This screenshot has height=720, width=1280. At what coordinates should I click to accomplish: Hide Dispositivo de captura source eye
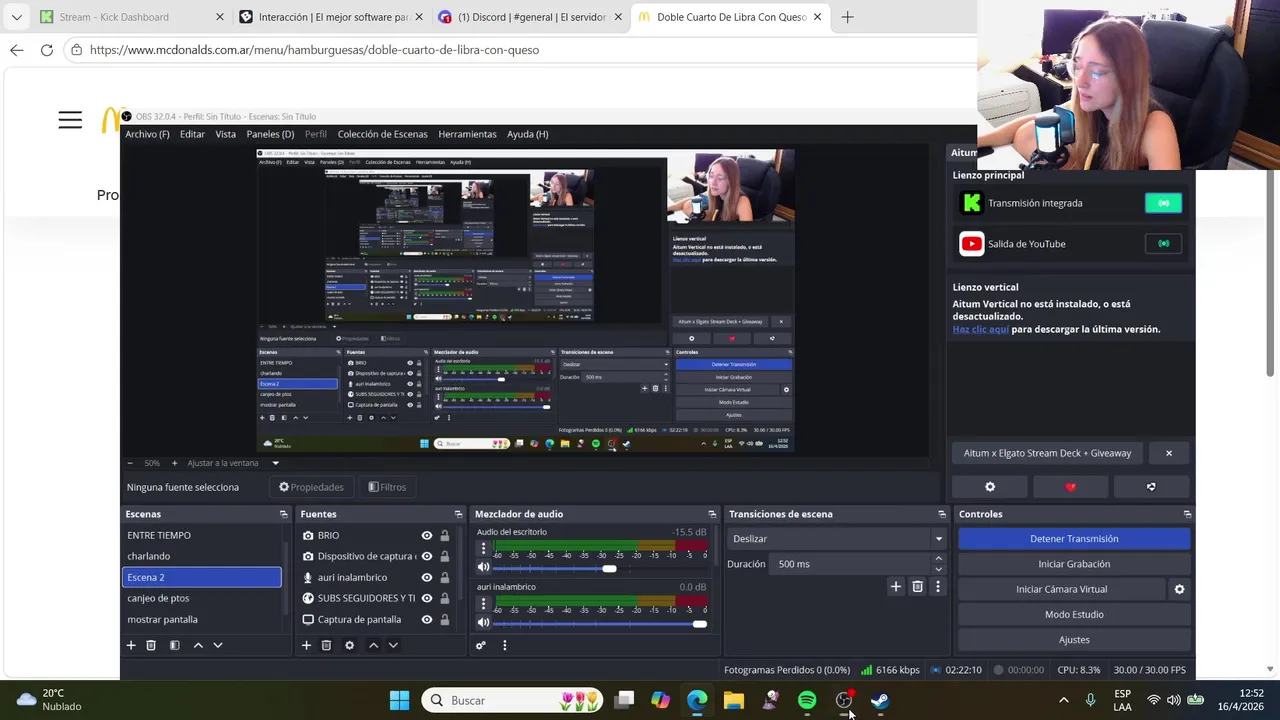(x=427, y=556)
